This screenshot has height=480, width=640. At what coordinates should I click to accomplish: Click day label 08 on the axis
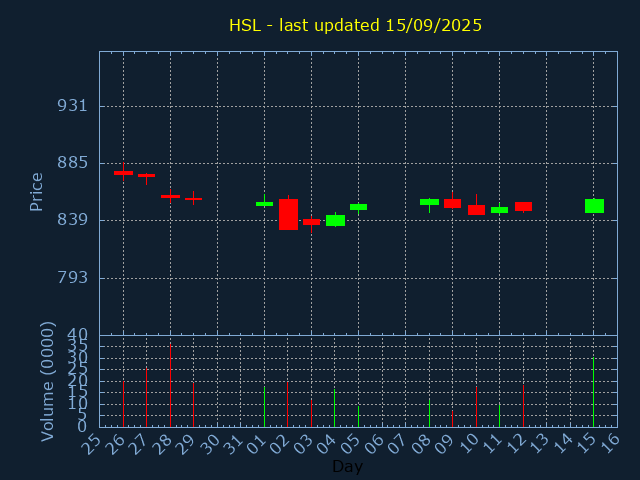pos(420,445)
